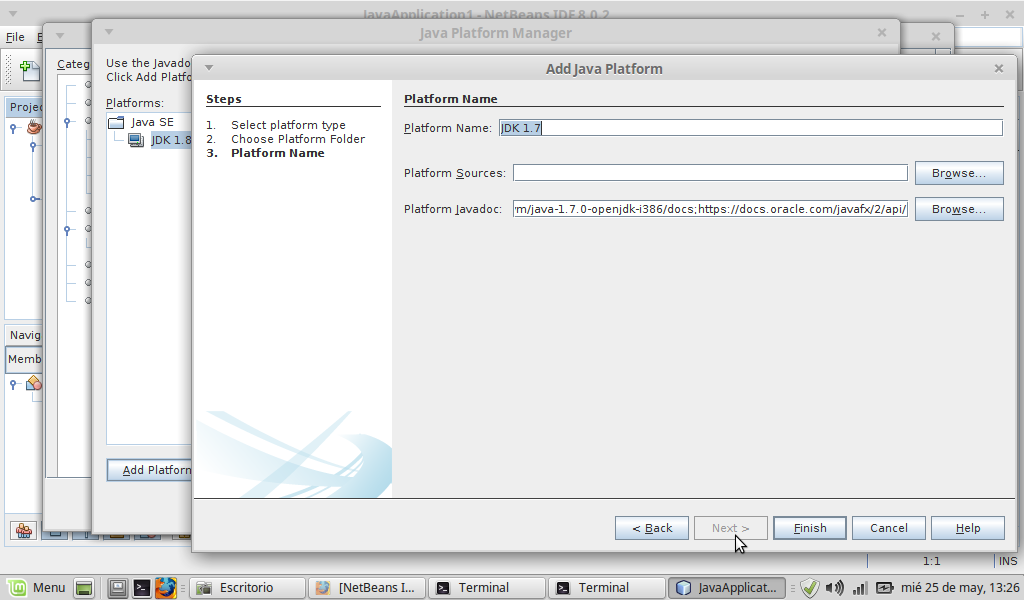This screenshot has width=1024, height=600.
Task: Click Browse next to Platform Sources
Action: [x=958, y=173]
